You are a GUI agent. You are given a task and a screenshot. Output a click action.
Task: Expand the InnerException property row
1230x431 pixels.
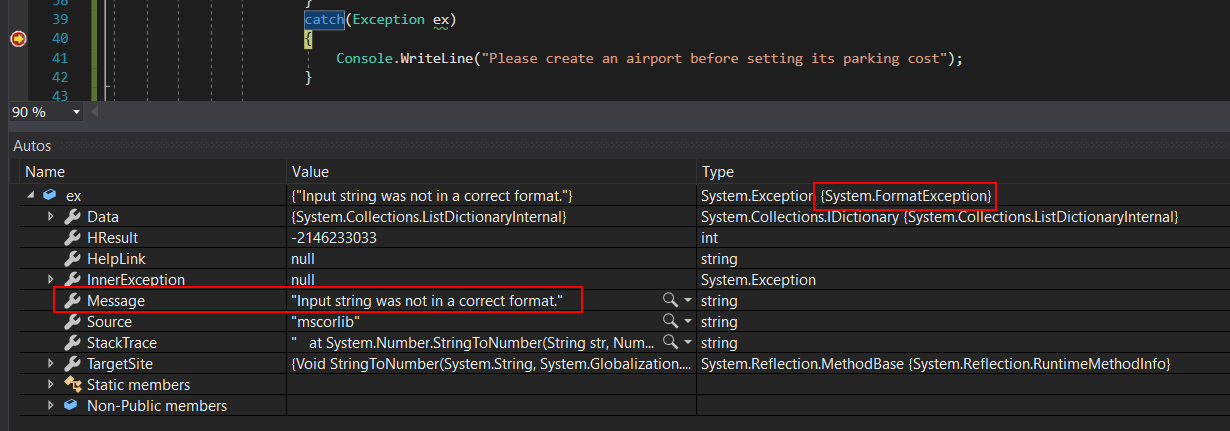point(51,279)
